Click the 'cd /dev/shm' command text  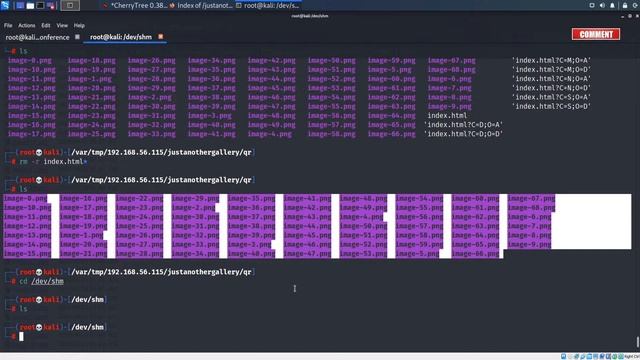(x=41, y=281)
